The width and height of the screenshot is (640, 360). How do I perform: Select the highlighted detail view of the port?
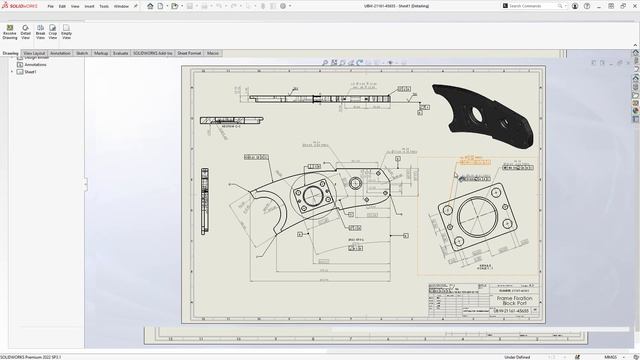478,216
